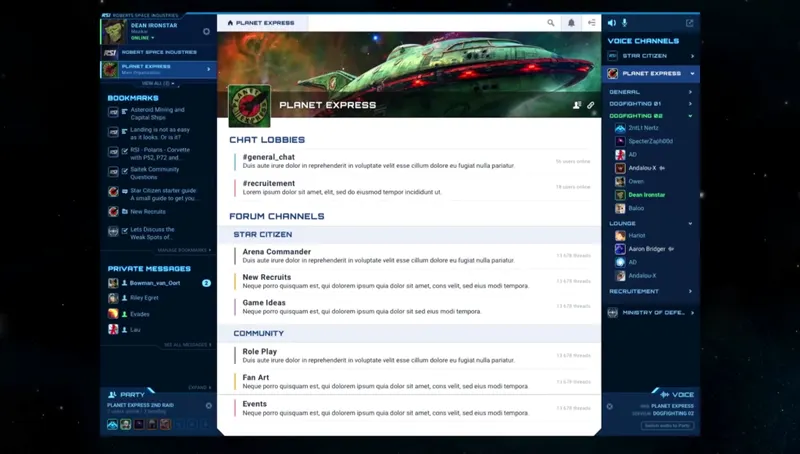The height and width of the screenshot is (454, 800).
Task: Open the Arena Commander forum channel
Action: pyautogui.click(x=276, y=252)
